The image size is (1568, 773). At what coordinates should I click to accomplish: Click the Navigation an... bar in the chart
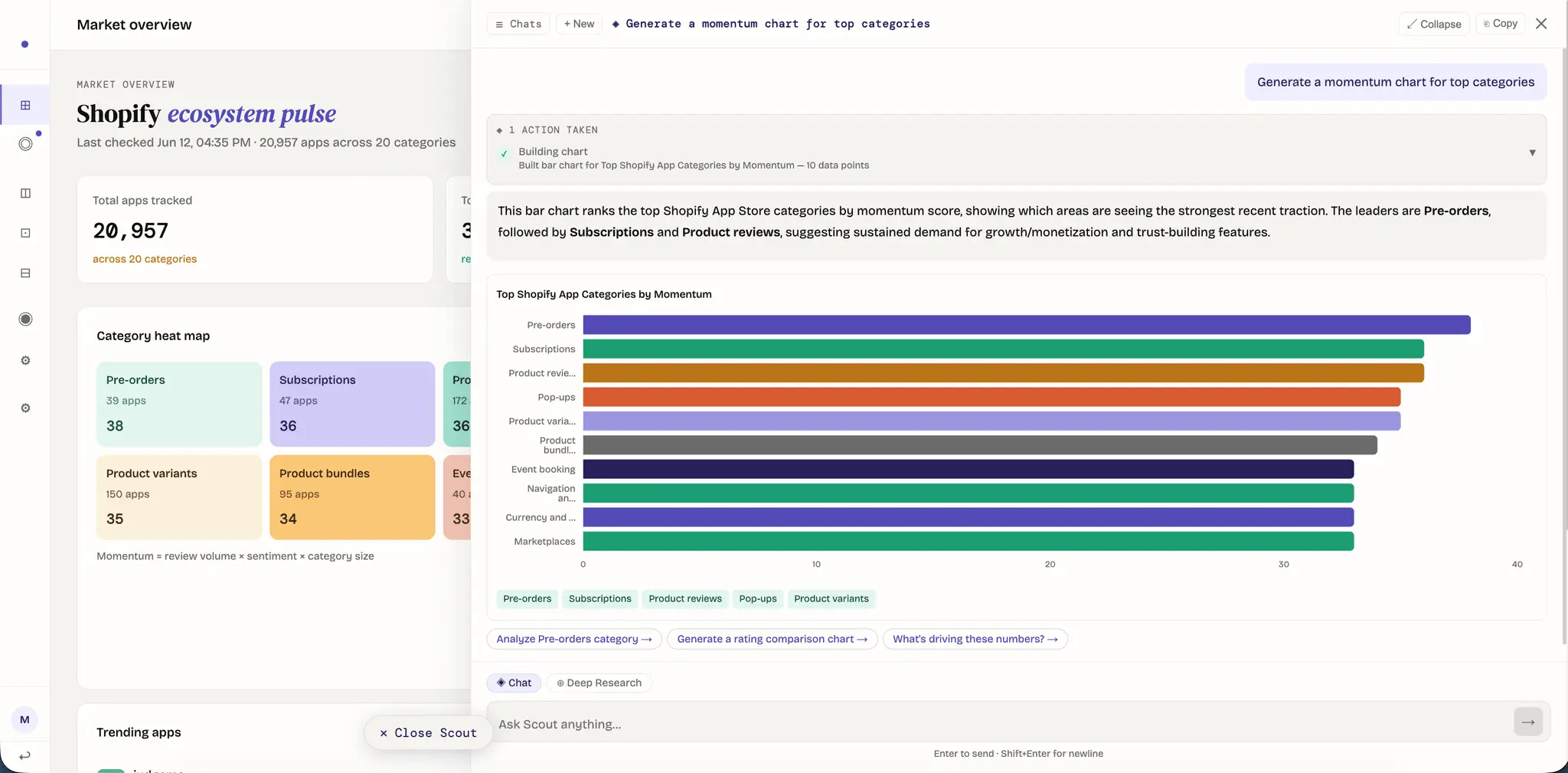969,493
